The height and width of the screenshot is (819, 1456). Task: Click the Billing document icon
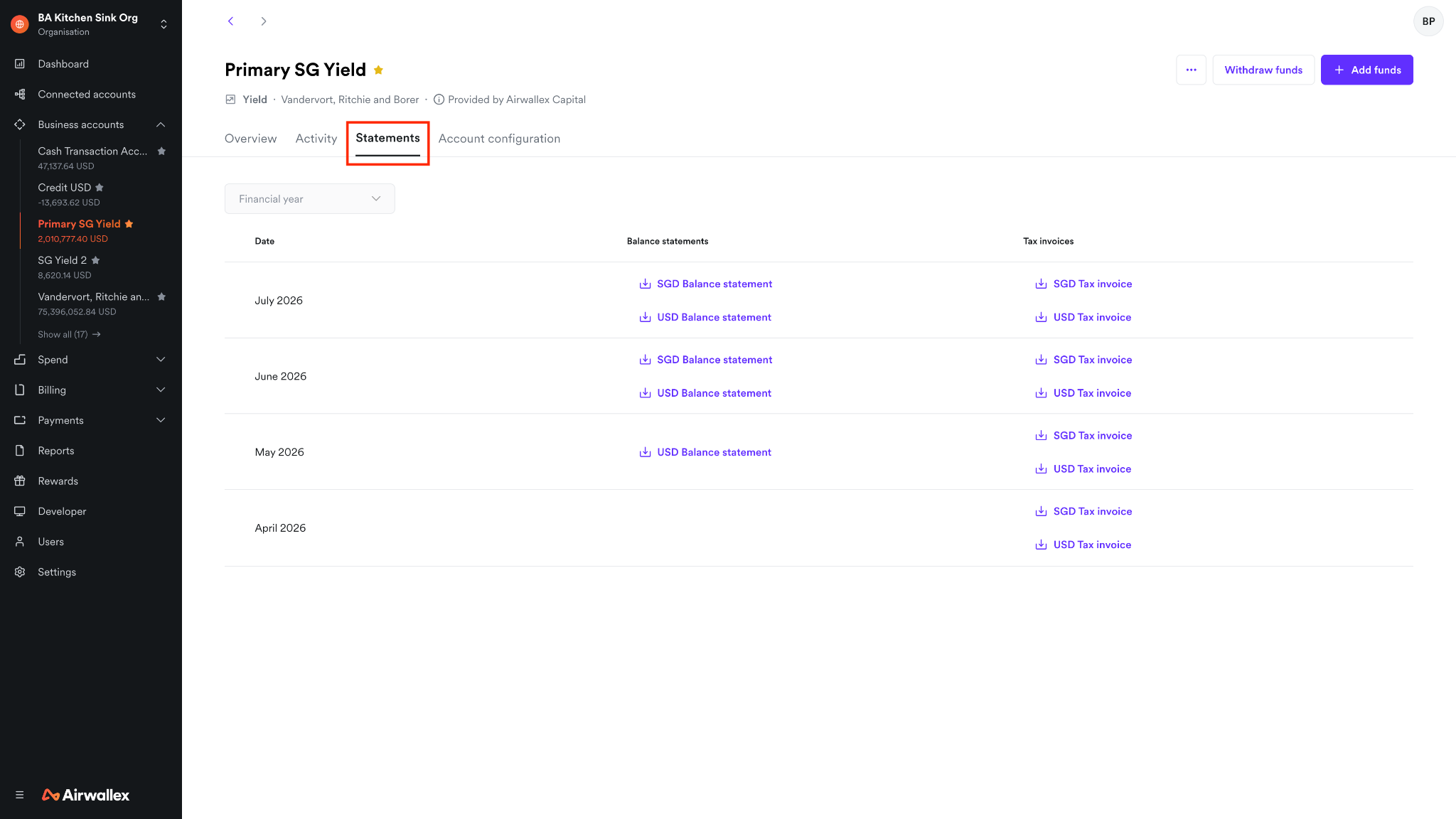(20, 390)
